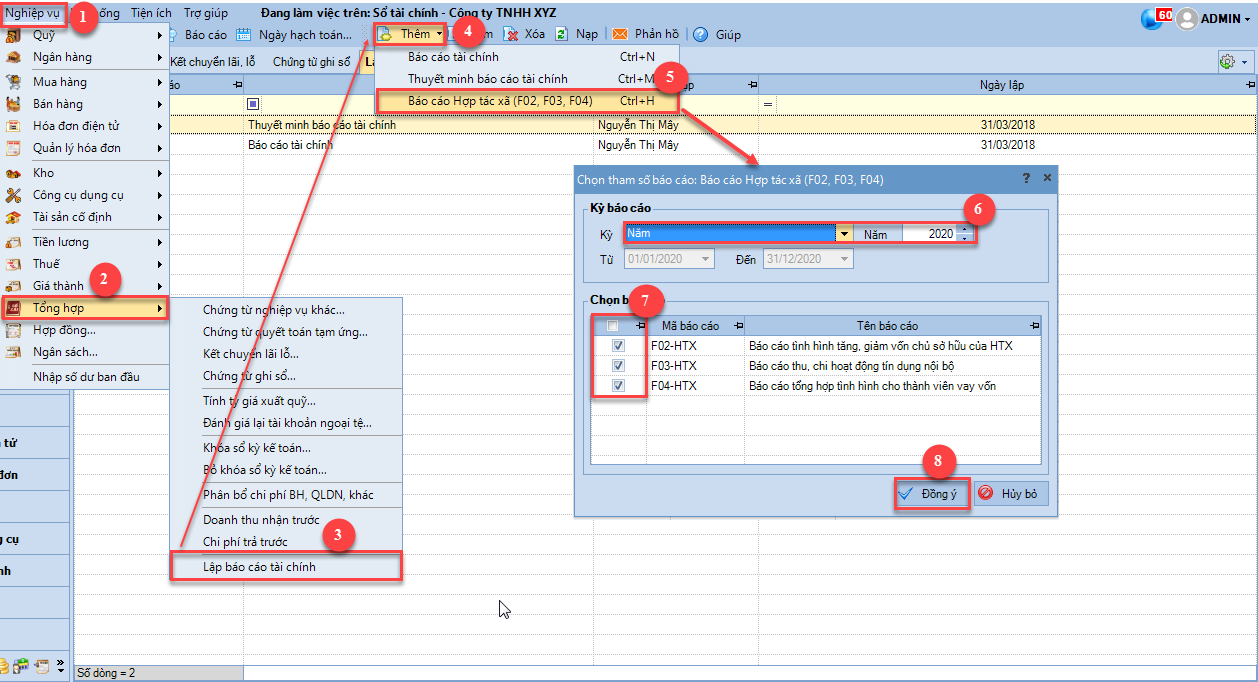1258x682 pixels.
Task: Expand the Thuế submenu arrow
Action: [160, 264]
